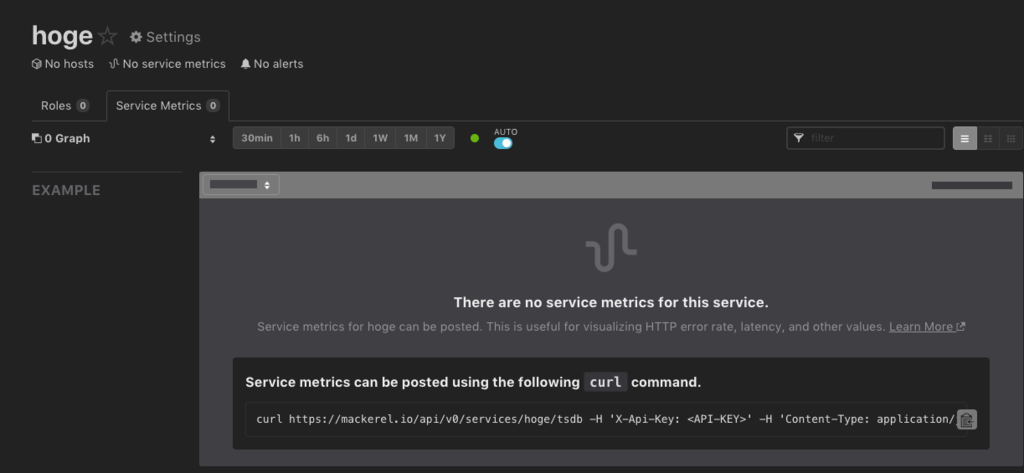Screen dimensions: 1024x473
Task: Set time range to 1W
Action: click(x=380, y=138)
